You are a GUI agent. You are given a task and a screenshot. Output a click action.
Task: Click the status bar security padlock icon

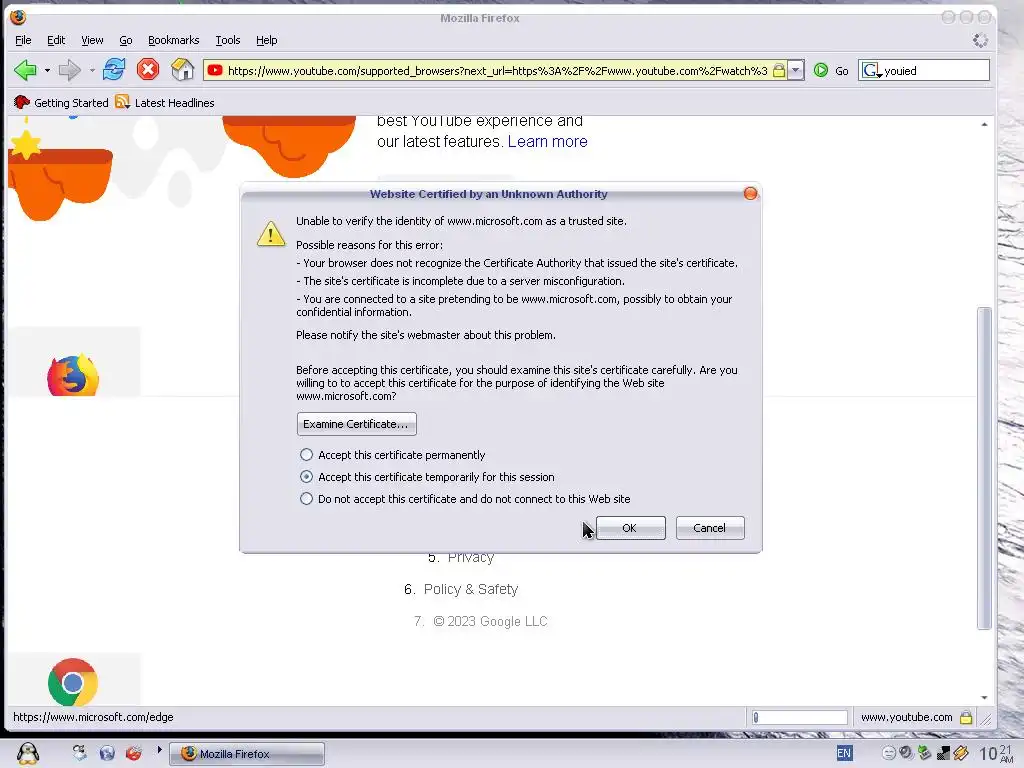[966, 717]
